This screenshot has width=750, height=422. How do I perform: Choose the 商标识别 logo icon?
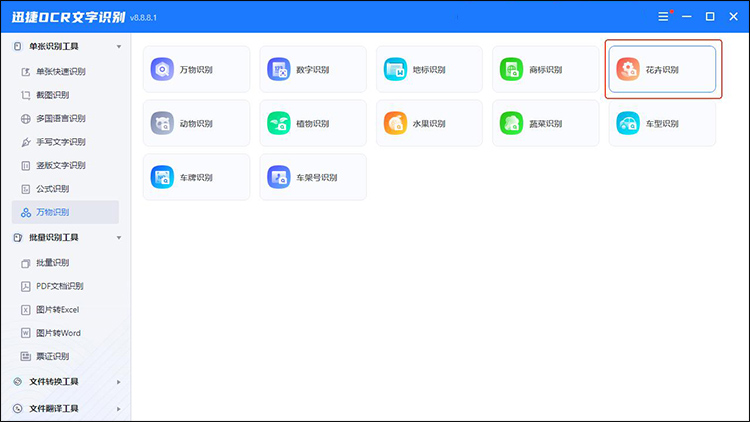(512, 69)
